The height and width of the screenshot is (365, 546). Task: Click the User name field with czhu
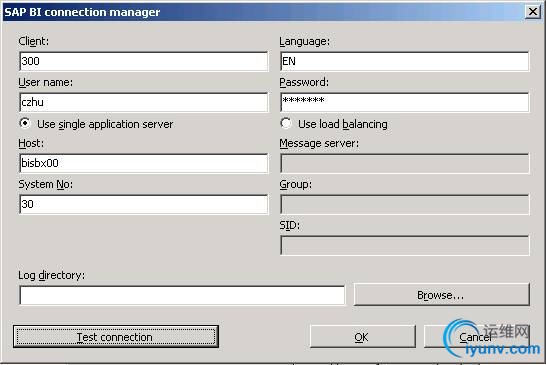143,102
